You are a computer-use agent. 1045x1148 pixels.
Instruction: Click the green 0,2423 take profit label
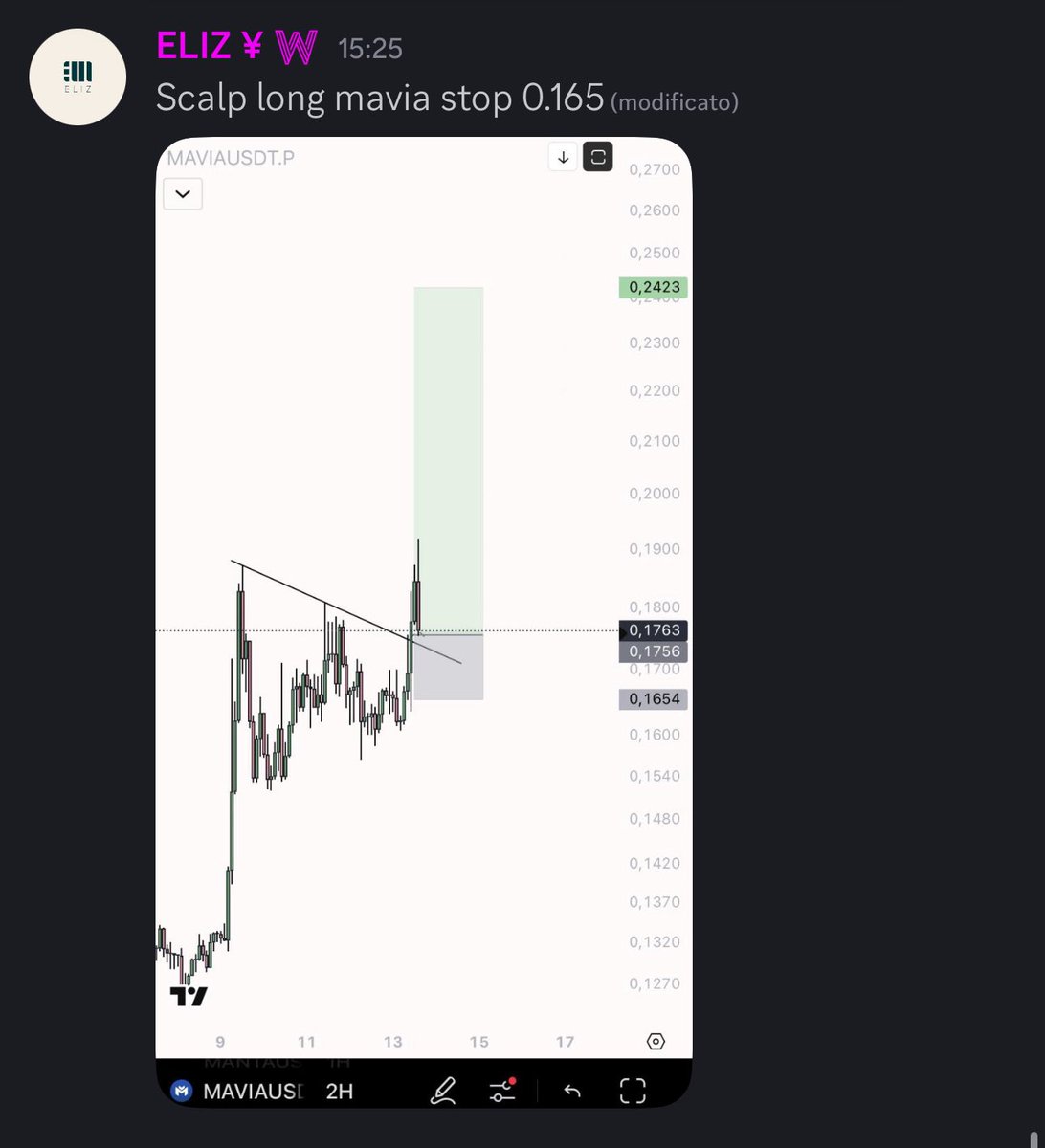coord(654,287)
